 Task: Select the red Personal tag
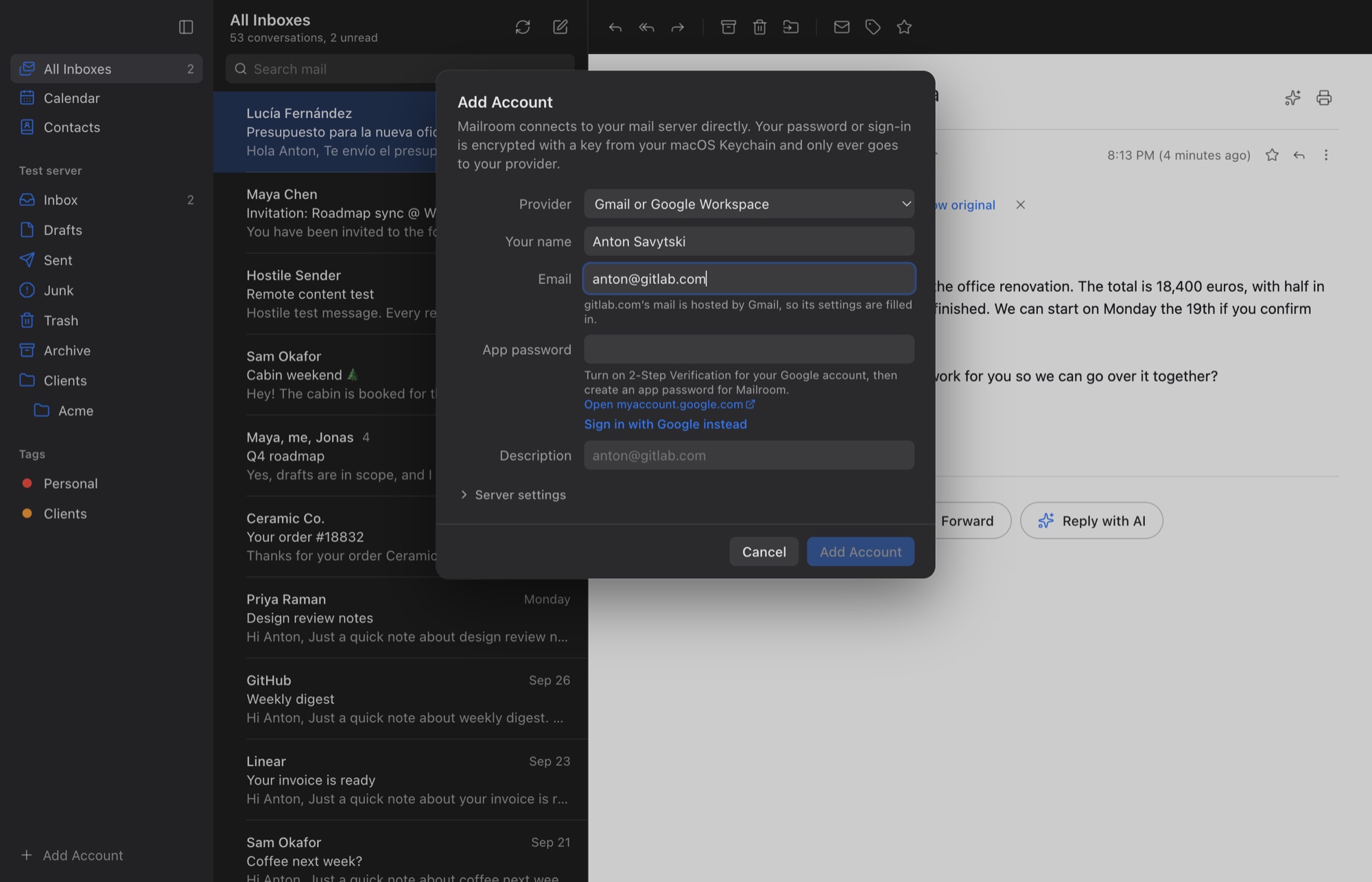[x=106, y=484]
